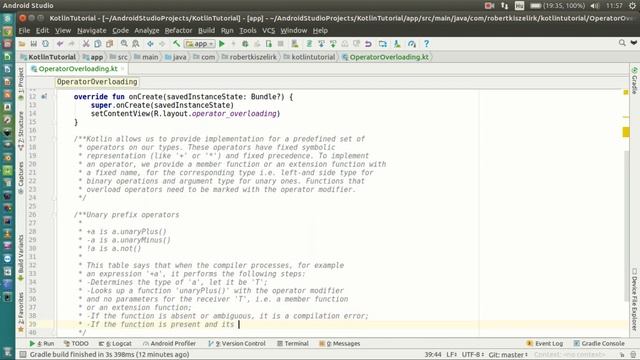Close the OperatorOverloading.kt editor tab

tap(122, 69)
